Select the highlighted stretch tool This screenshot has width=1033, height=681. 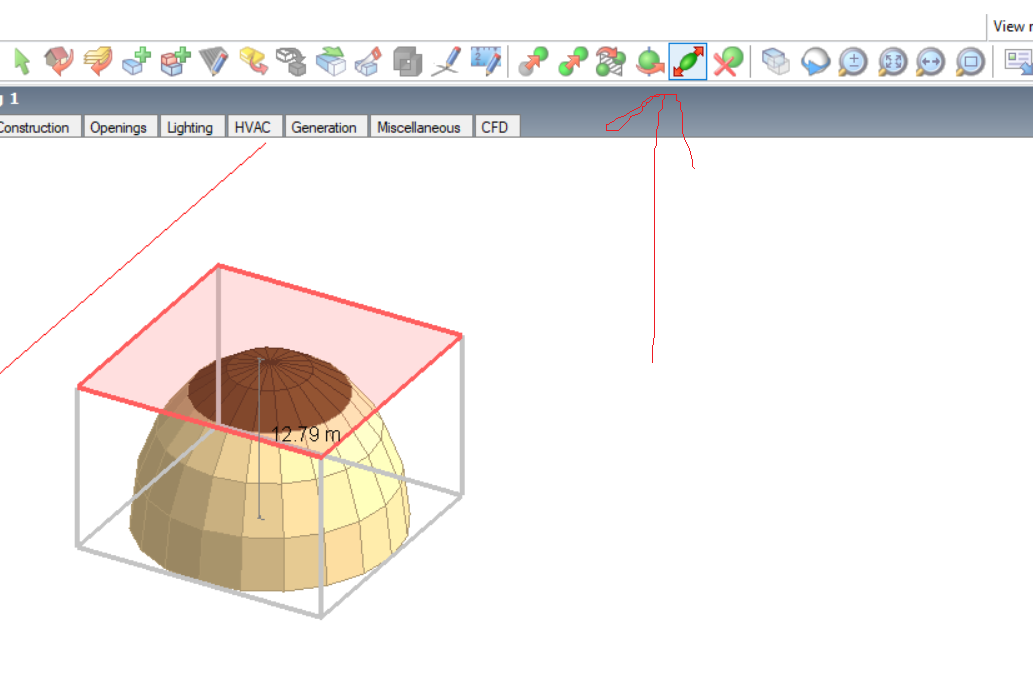(688, 61)
